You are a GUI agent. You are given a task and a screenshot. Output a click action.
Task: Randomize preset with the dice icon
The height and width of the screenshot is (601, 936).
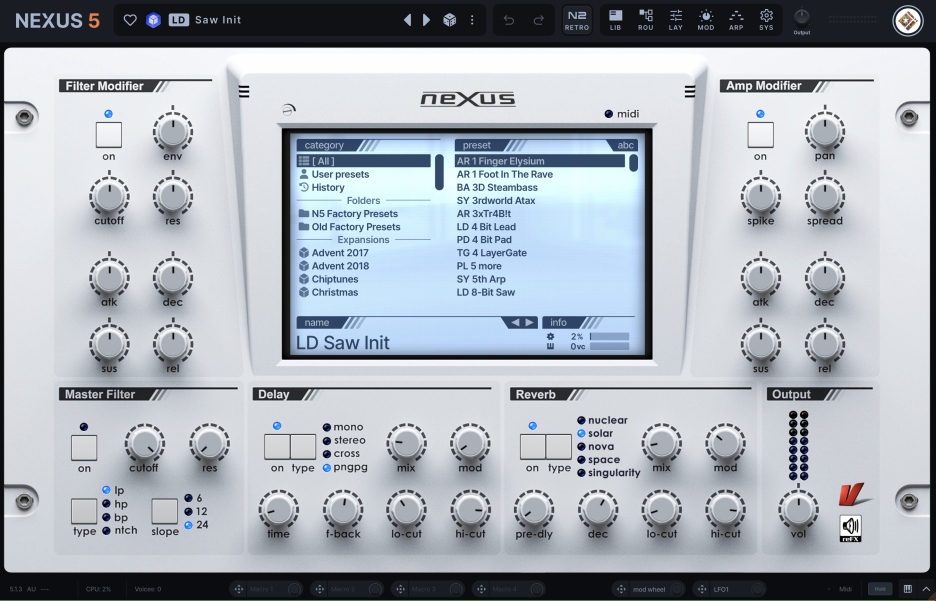[449, 20]
